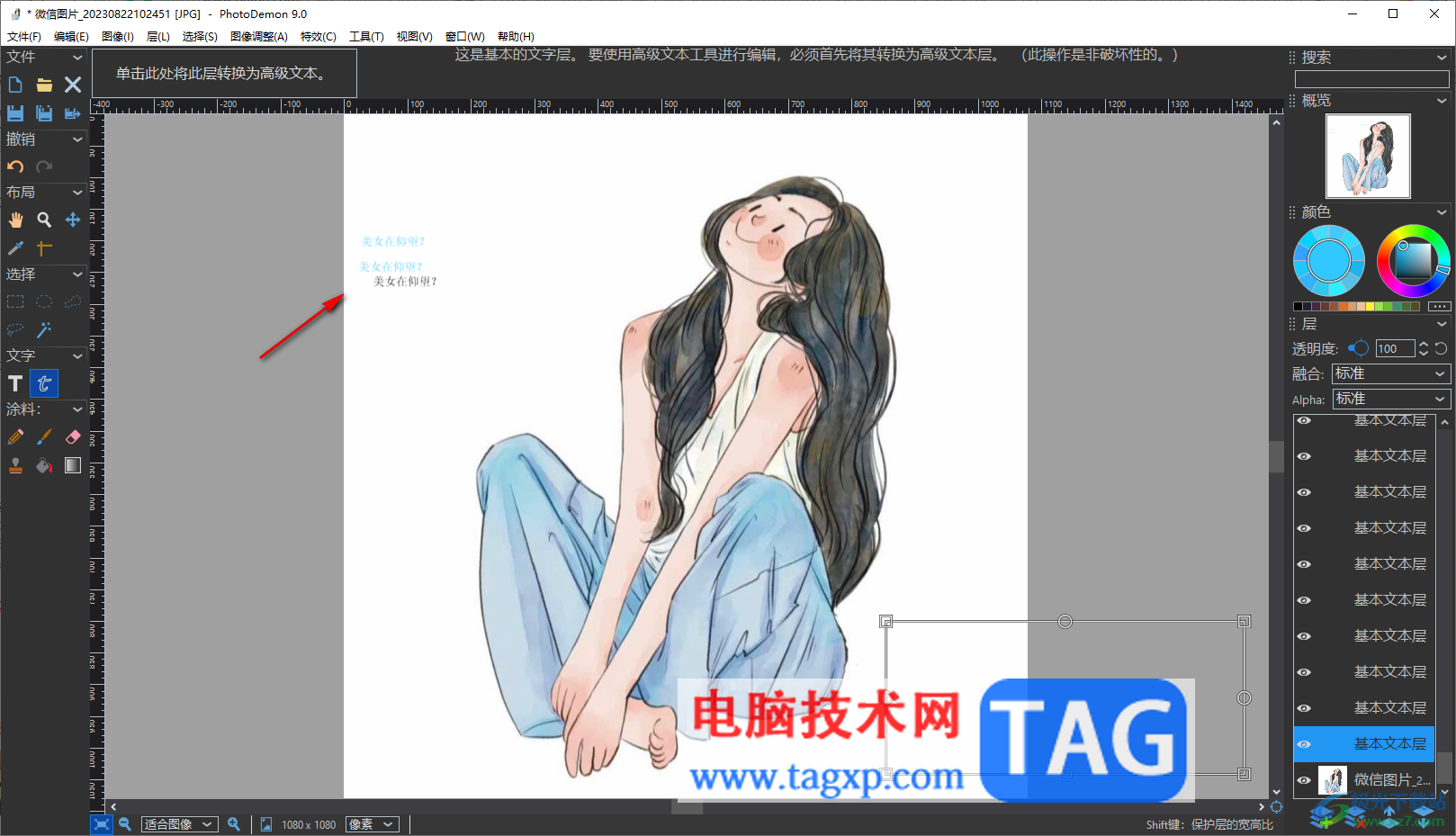Click the 透明度 opacity slider knob
Viewport: 1456px width, 836px height.
[x=1360, y=348]
